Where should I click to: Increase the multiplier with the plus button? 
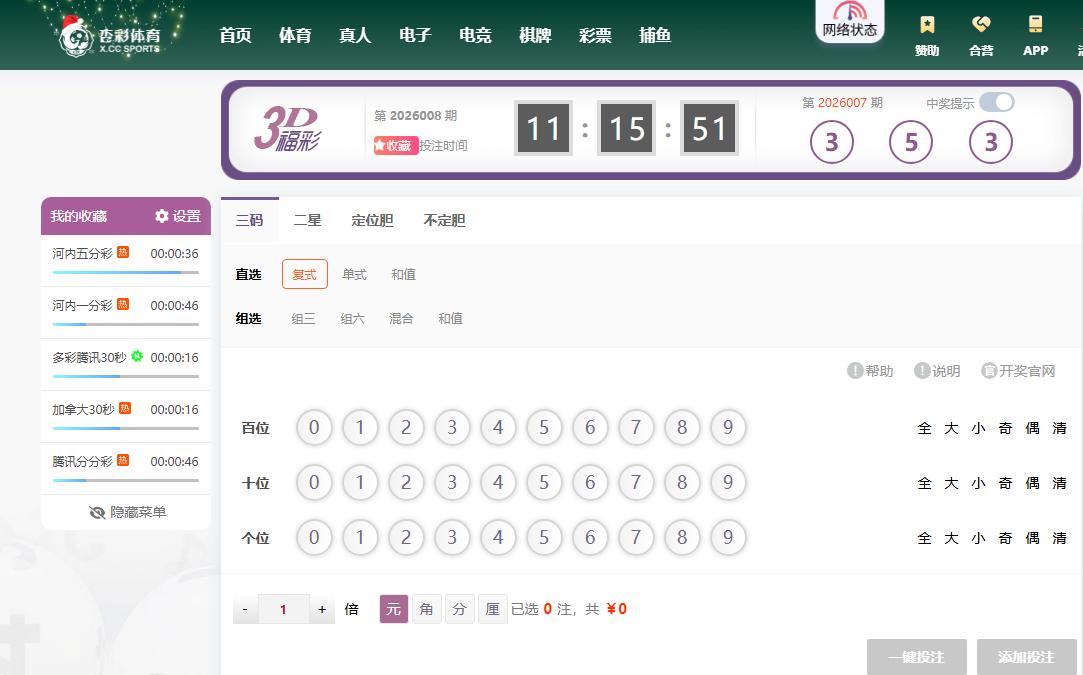tap(322, 609)
